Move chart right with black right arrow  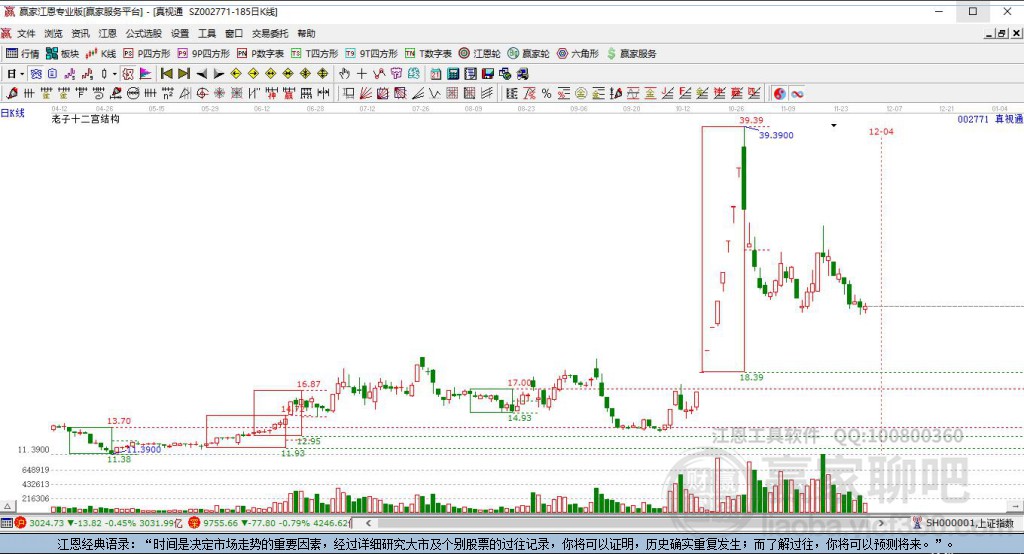click(219, 74)
